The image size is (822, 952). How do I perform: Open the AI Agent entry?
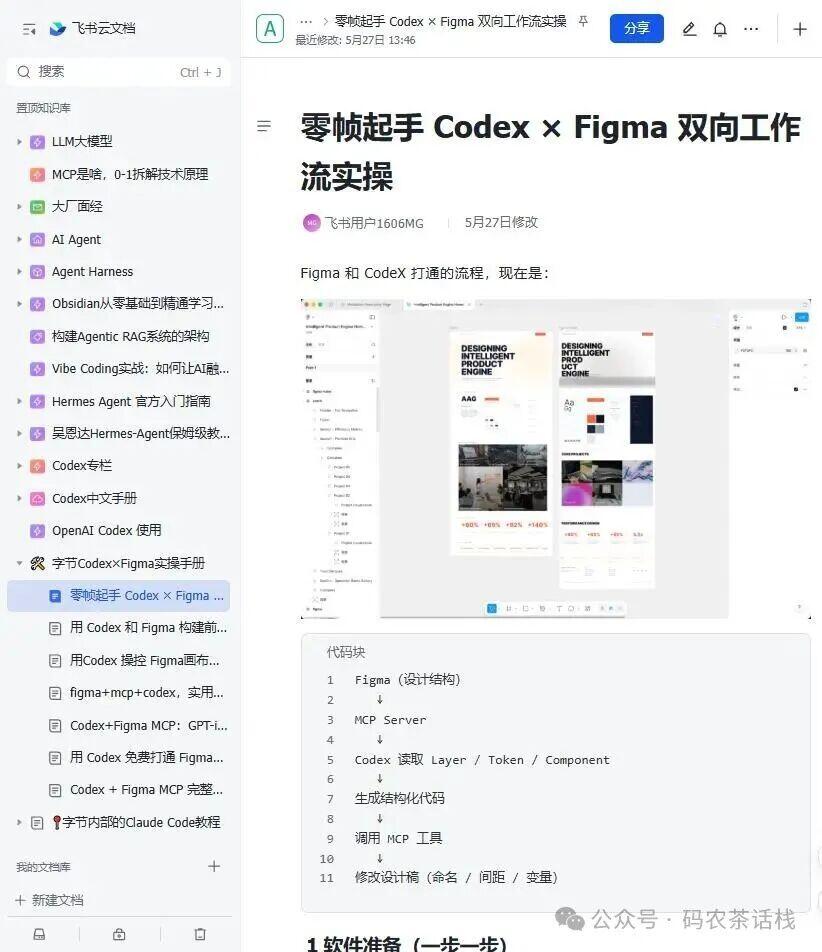coord(76,239)
